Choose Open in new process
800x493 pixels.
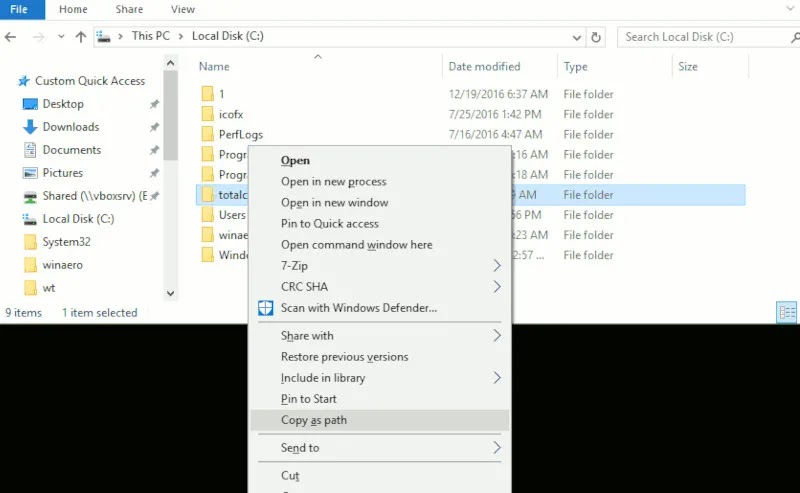tap(380, 181)
